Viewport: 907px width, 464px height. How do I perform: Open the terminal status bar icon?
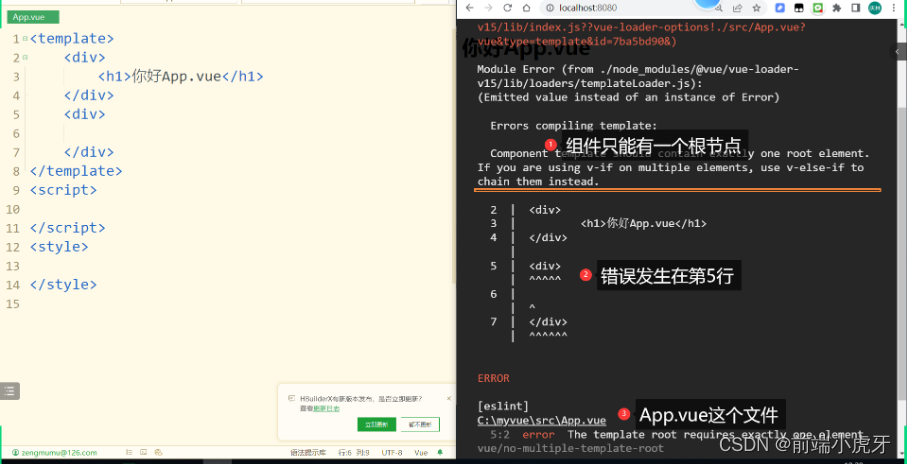coord(143,452)
